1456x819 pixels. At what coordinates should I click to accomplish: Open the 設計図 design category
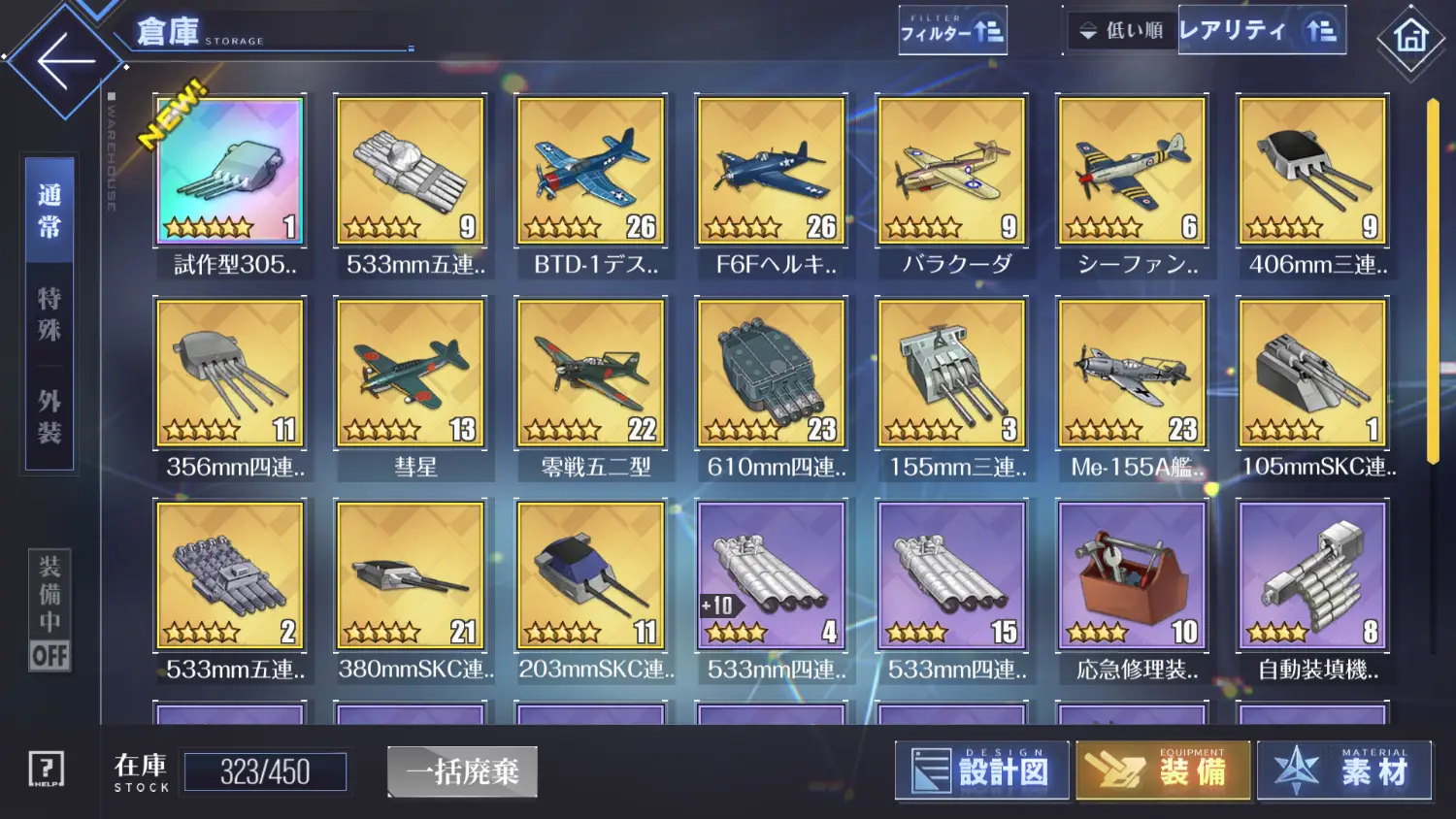coord(981,770)
